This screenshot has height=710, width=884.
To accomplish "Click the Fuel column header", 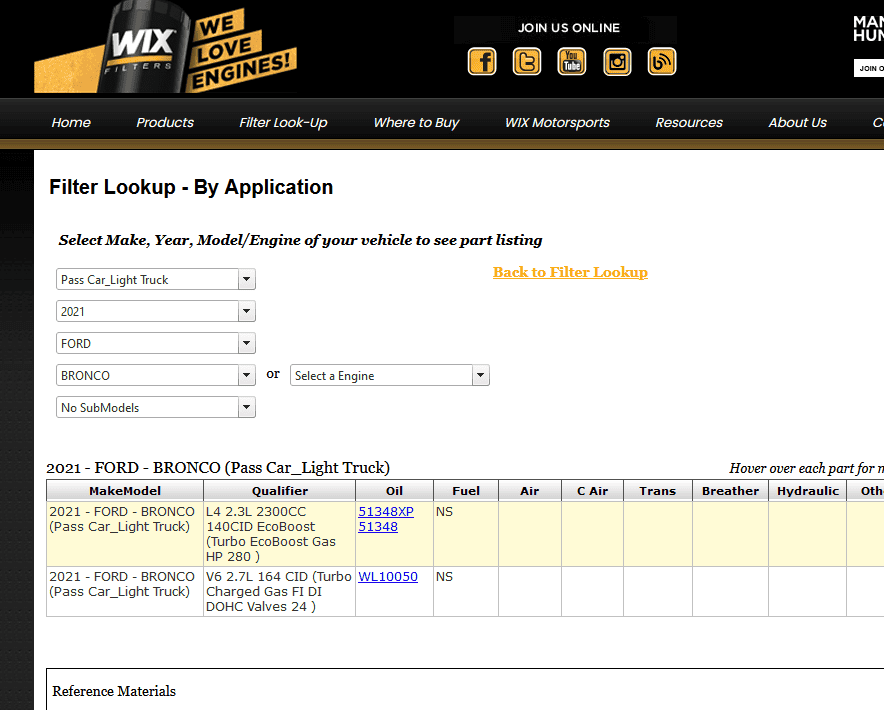I will (466, 491).
